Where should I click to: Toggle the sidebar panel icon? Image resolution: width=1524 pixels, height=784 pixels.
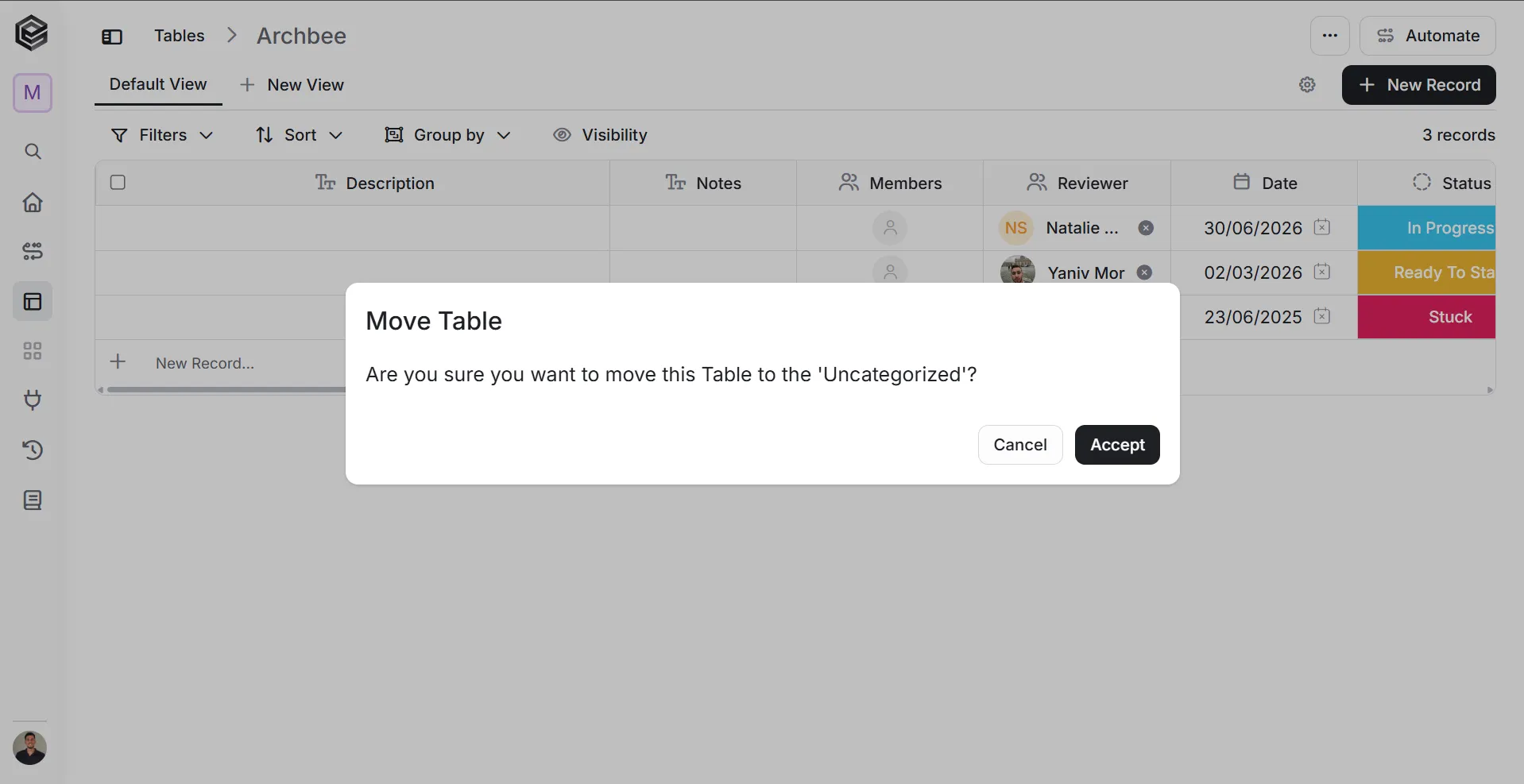pyautogui.click(x=112, y=37)
